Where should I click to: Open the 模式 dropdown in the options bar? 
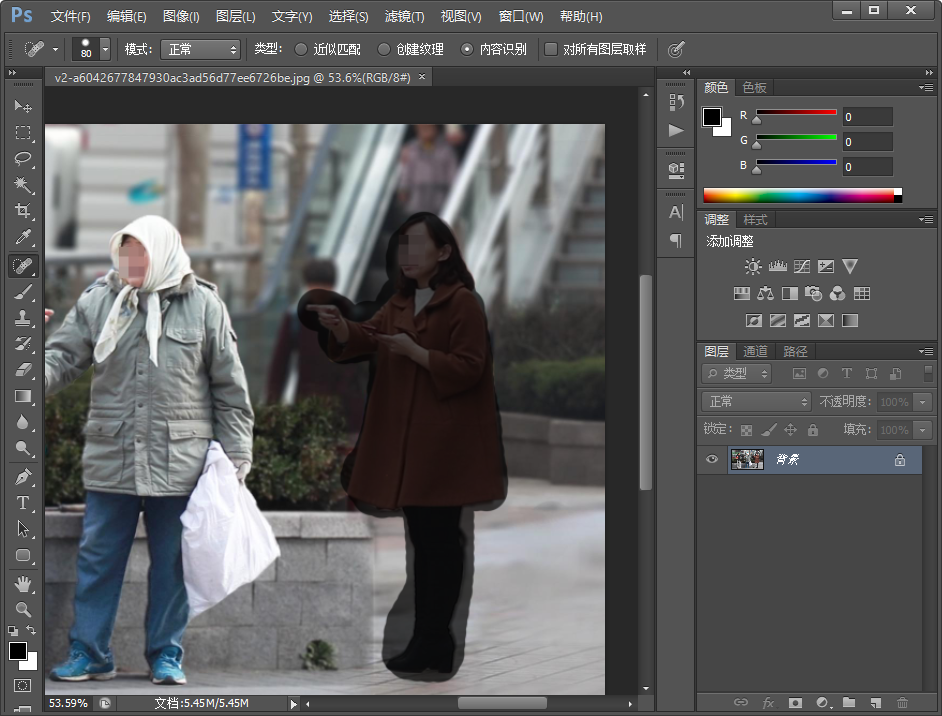click(x=199, y=48)
